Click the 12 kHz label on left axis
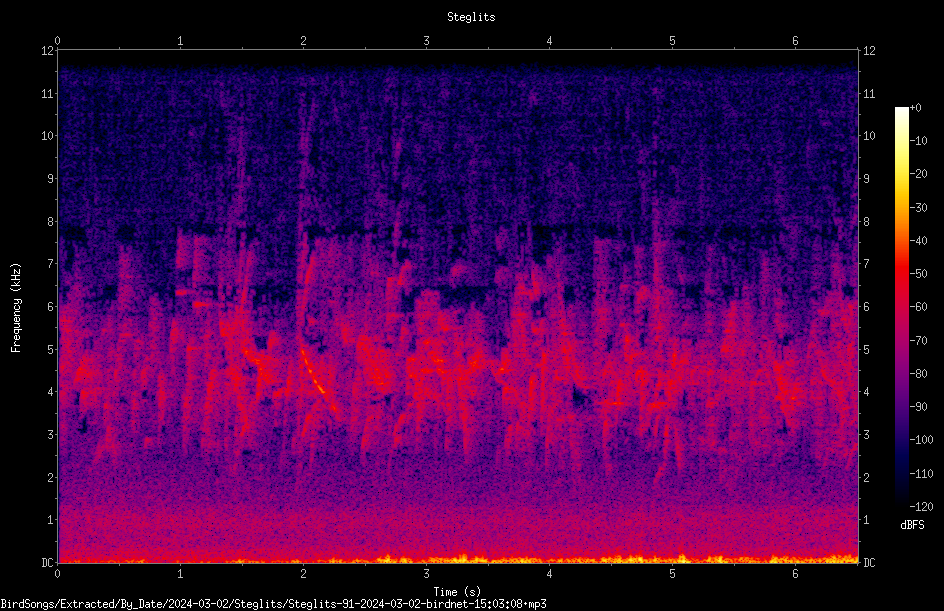This screenshot has height=611, width=944. pos(48,51)
